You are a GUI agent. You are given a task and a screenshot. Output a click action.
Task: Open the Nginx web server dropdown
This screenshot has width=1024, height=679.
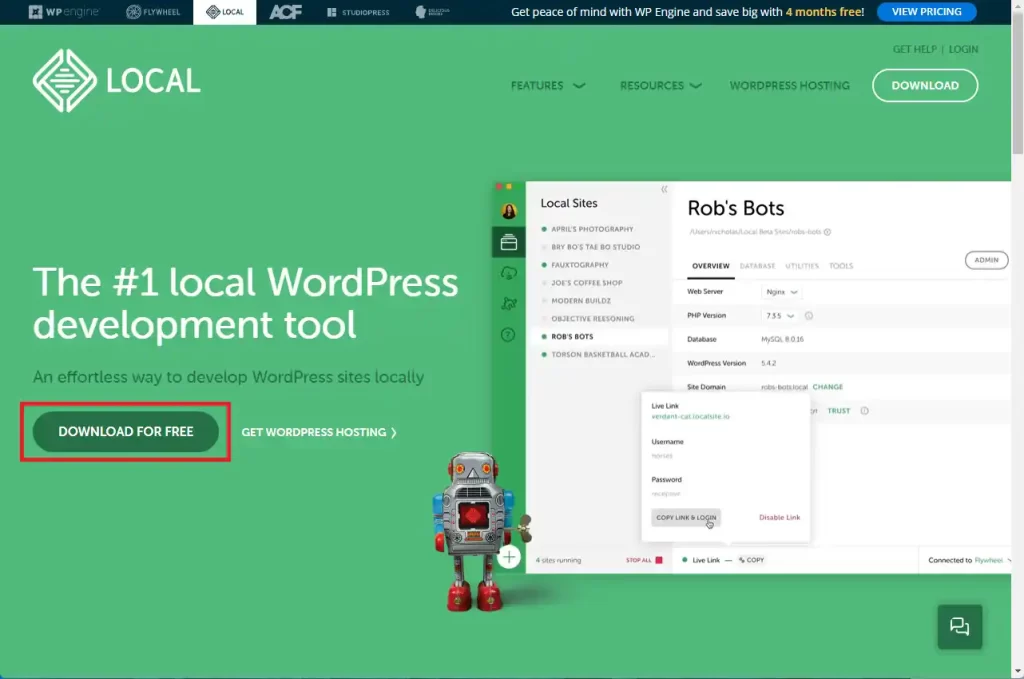point(780,292)
